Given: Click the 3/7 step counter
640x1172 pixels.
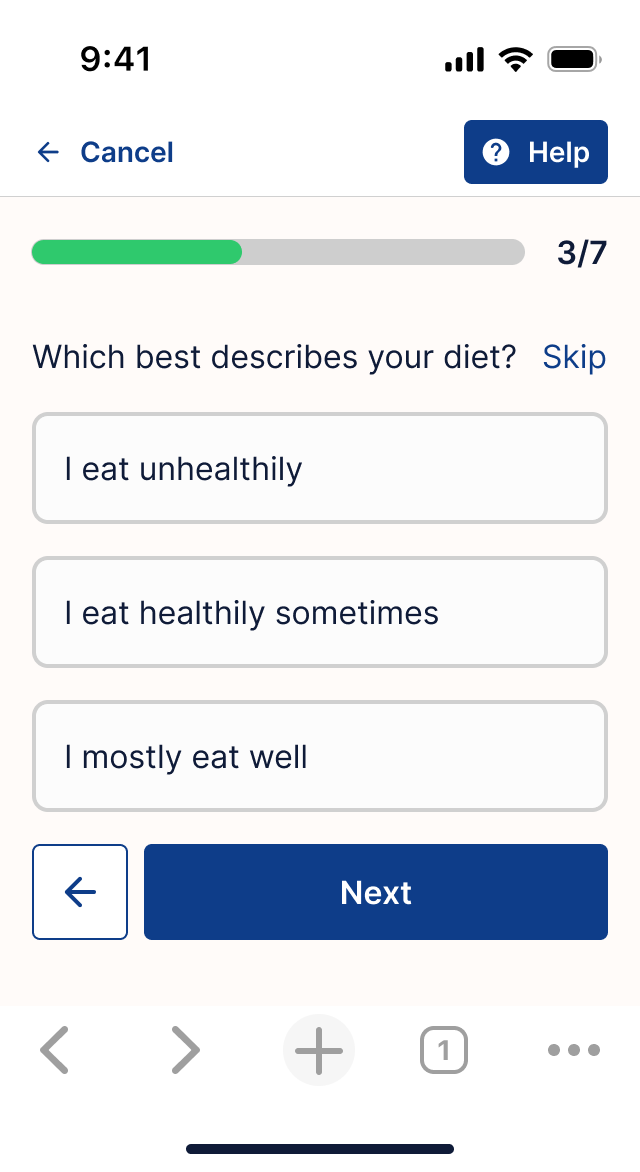Looking at the screenshot, I should coord(582,253).
